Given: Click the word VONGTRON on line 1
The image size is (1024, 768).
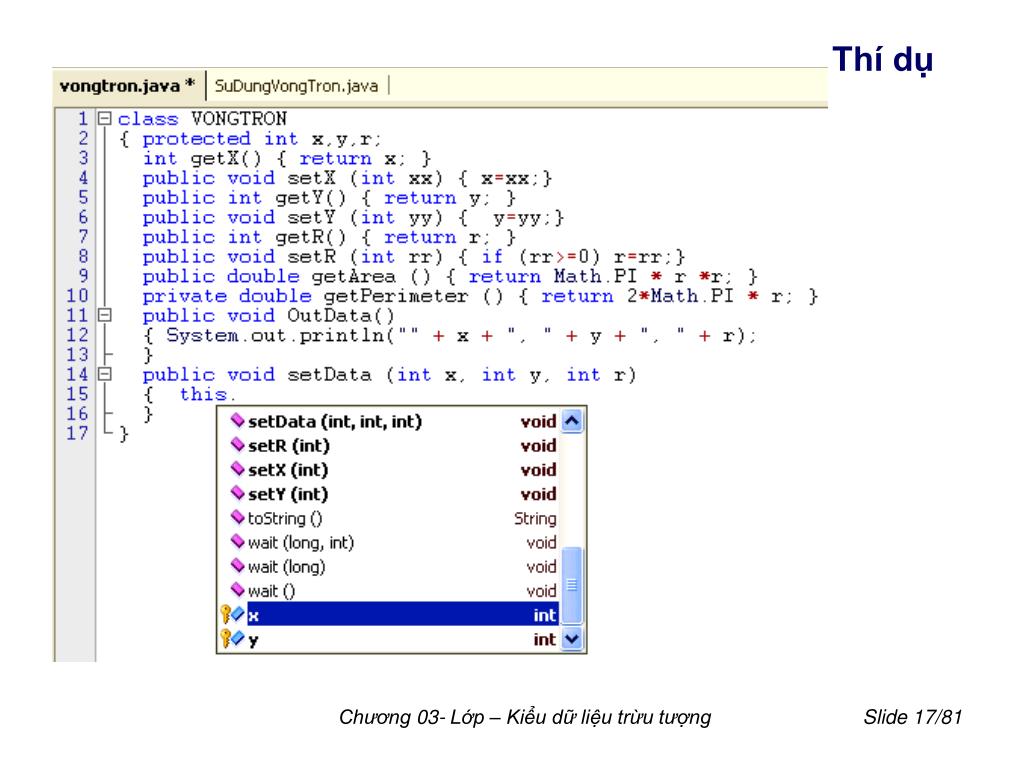Looking at the screenshot, I should 238,119.
